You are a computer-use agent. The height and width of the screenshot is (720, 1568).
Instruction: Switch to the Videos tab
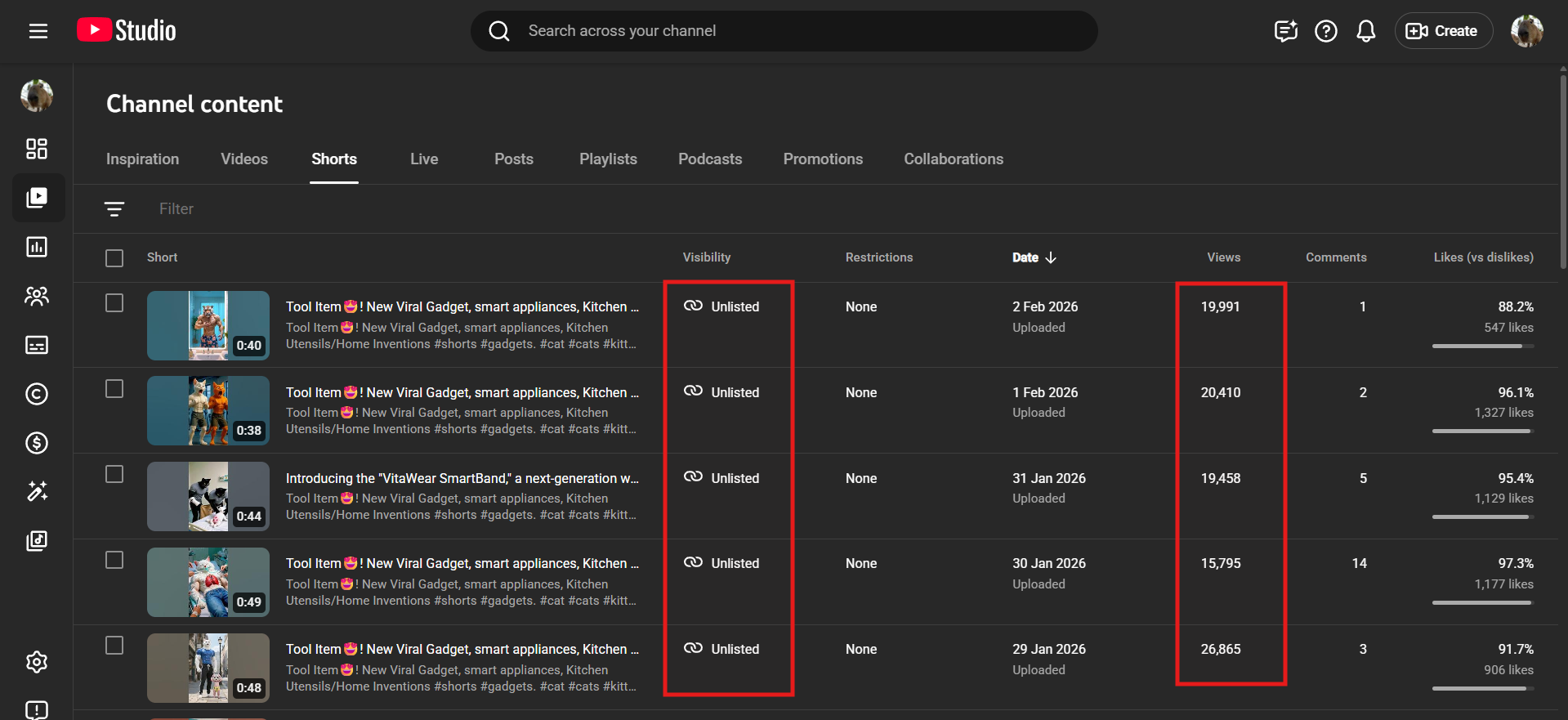pos(243,159)
